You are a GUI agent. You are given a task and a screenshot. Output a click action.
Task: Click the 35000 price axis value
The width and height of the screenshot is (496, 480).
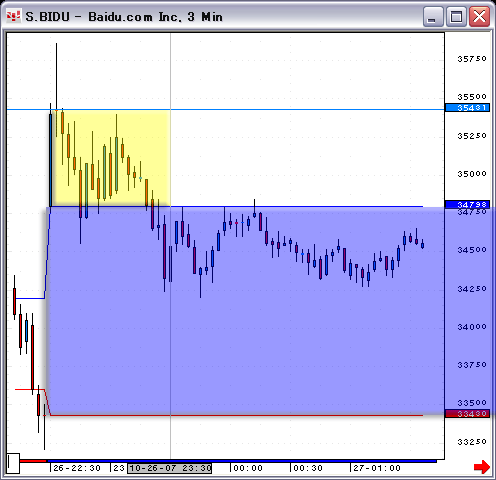coord(472,174)
